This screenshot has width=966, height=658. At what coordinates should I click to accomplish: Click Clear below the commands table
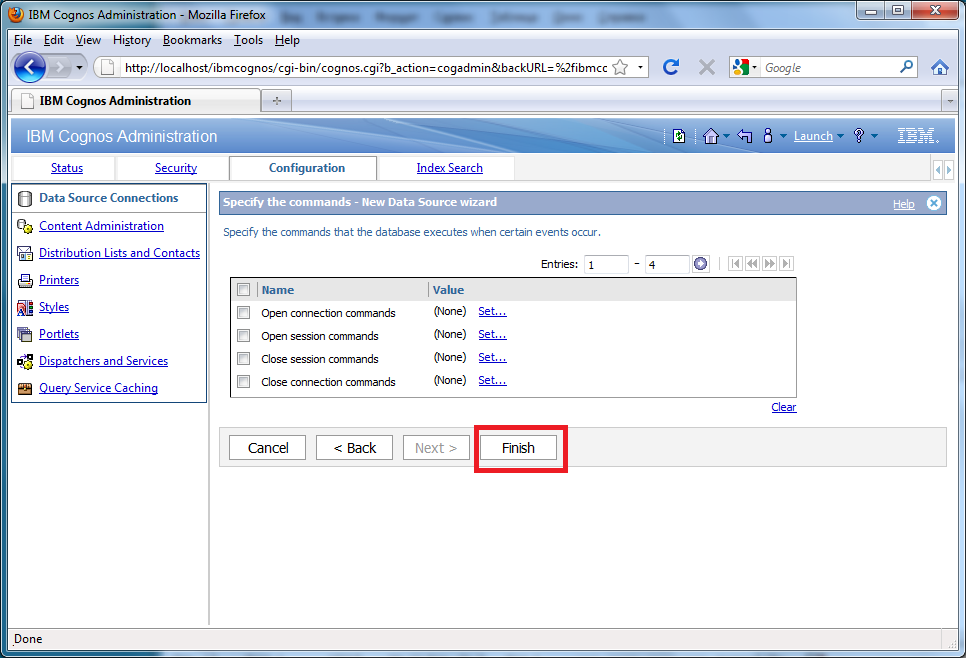784,407
